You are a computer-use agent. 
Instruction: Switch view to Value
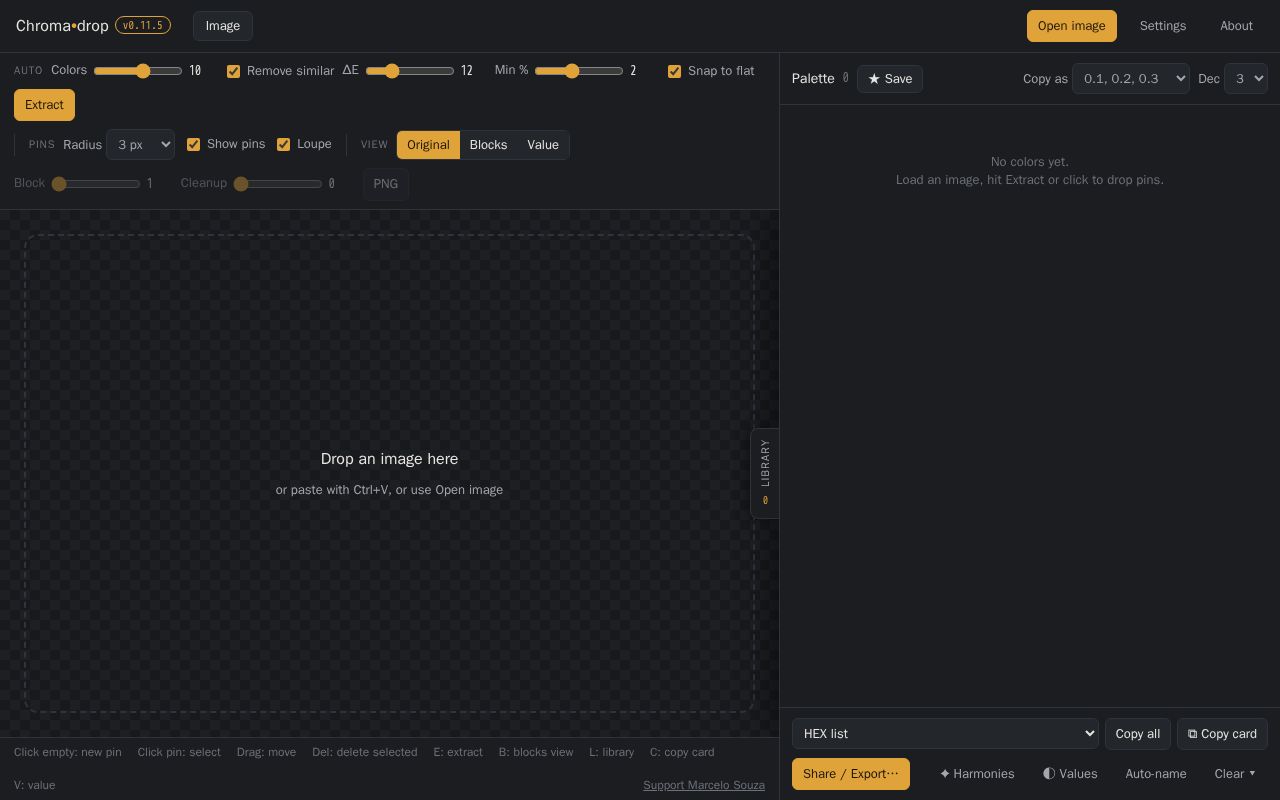[x=543, y=145]
